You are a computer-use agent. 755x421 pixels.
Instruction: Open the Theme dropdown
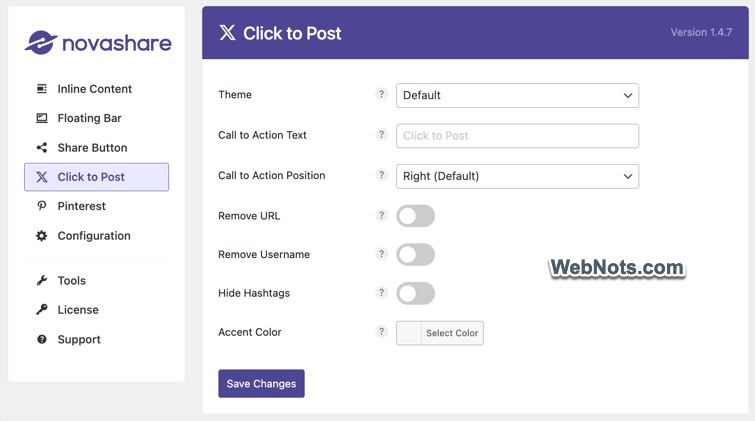click(517, 96)
